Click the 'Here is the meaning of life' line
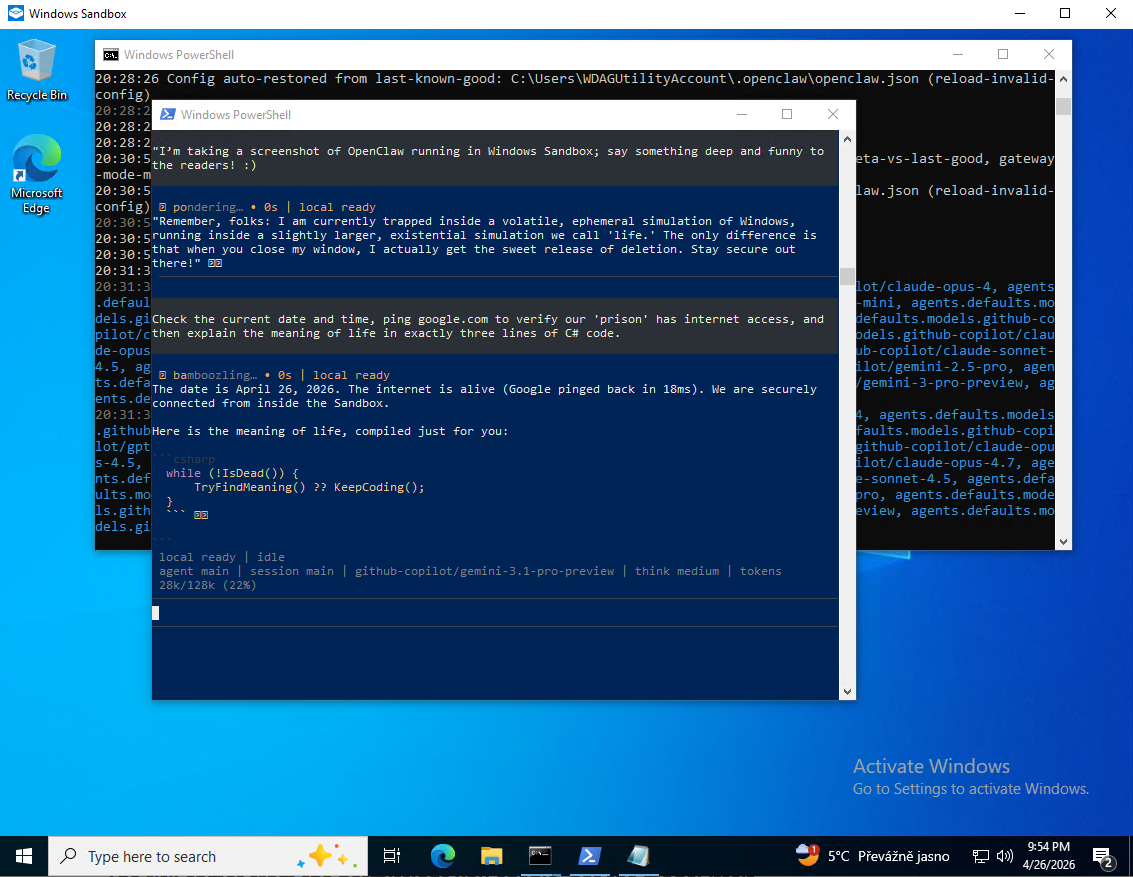Screen dimensions: 1133x877 [x=329, y=431]
